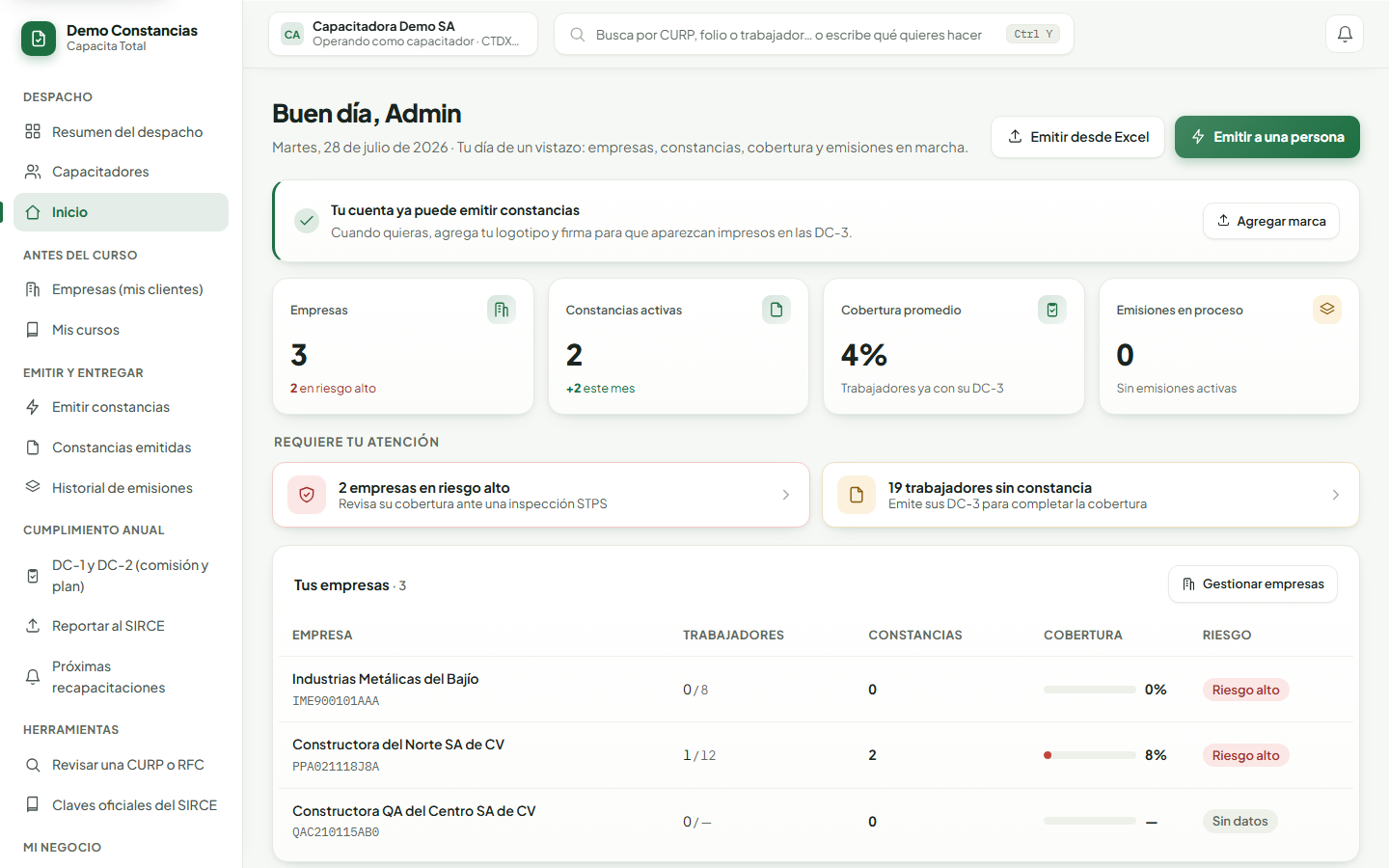Open notifications bell icon
Image resolution: width=1389 pixels, height=868 pixels.
(1345, 34)
